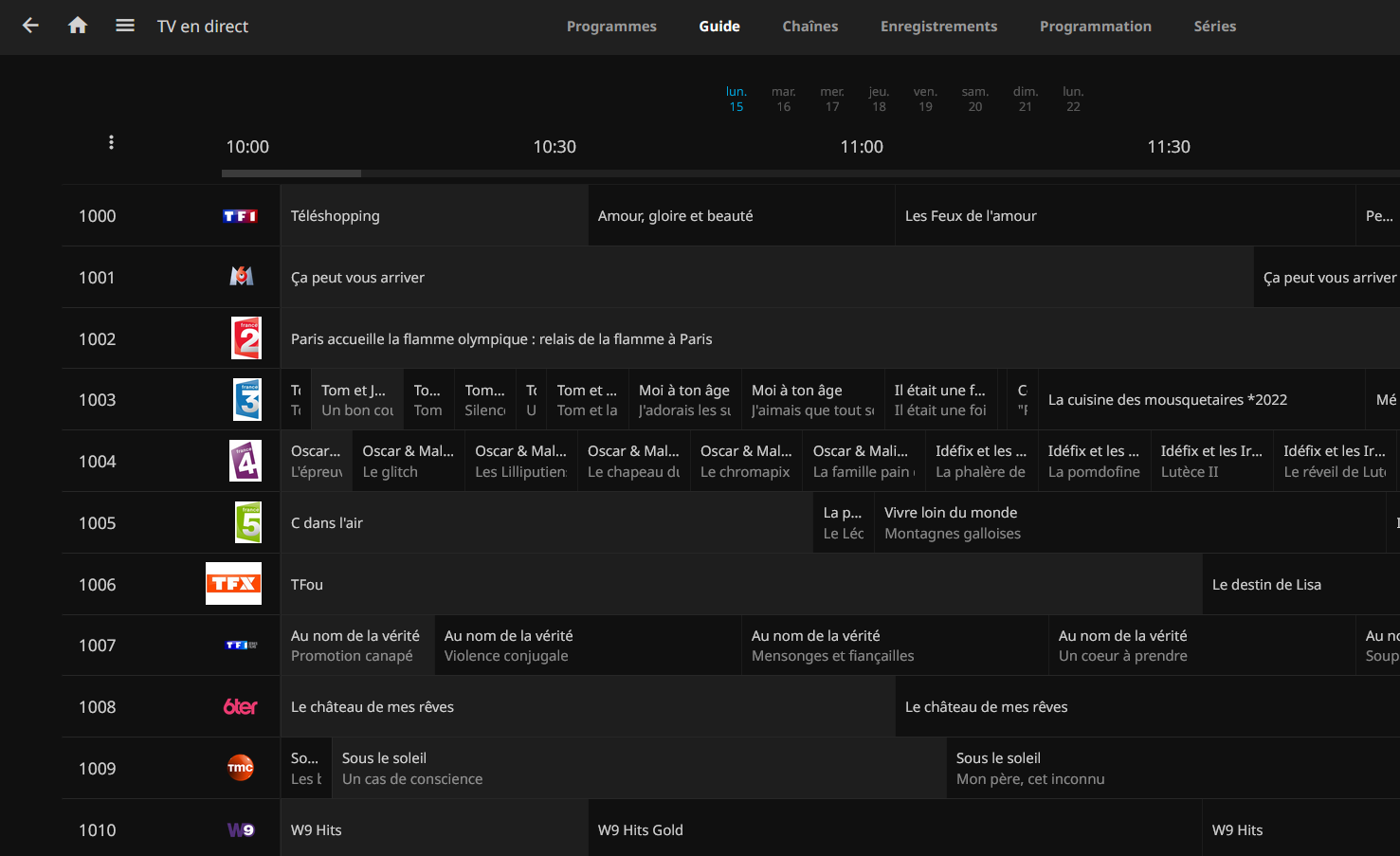Image resolution: width=1400 pixels, height=856 pixels.
Task: Select channel number 1000
Action: tap(98, 216)
